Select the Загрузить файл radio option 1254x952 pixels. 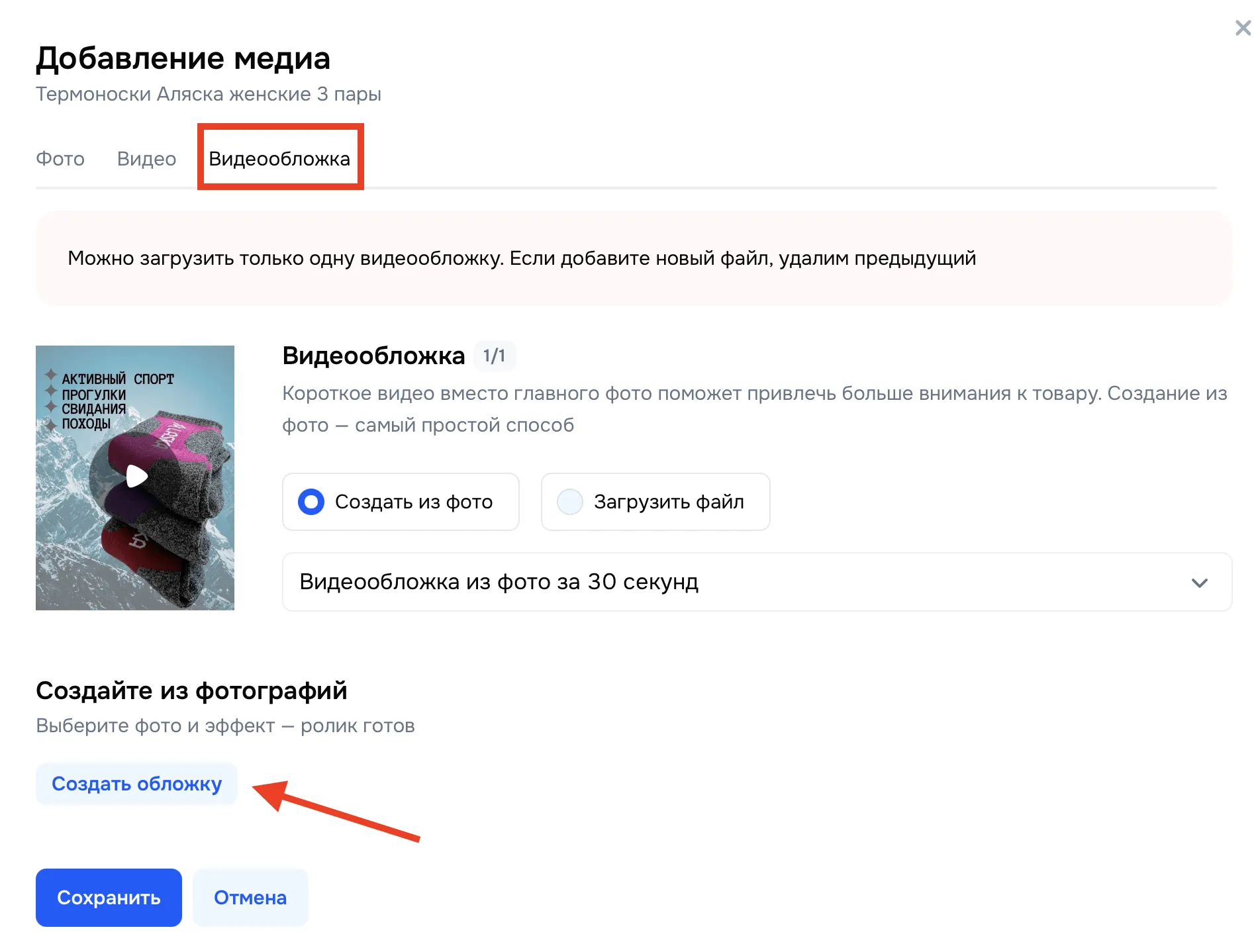tap(570, 502)
